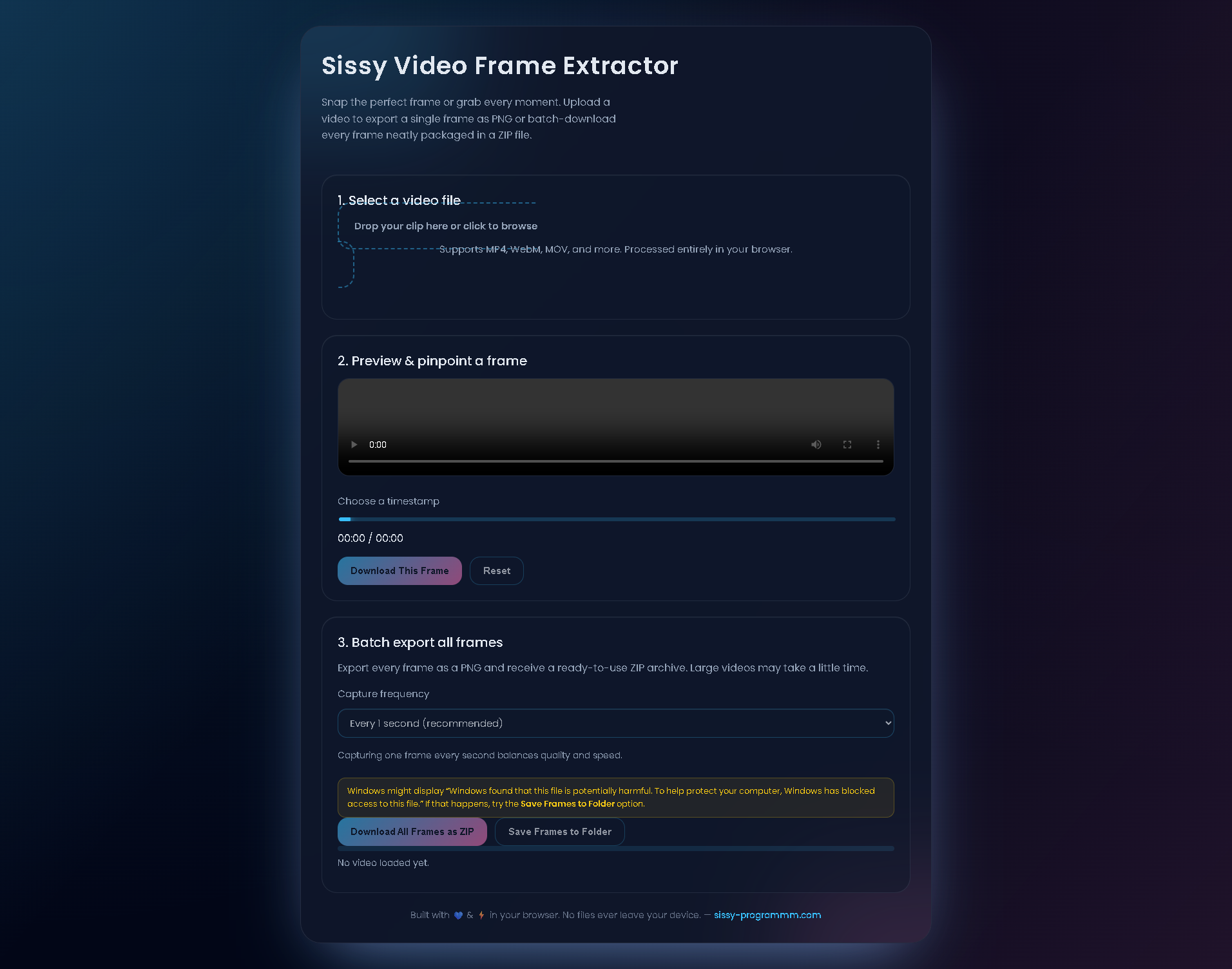Click the yellow Windows warning notice

616,798
